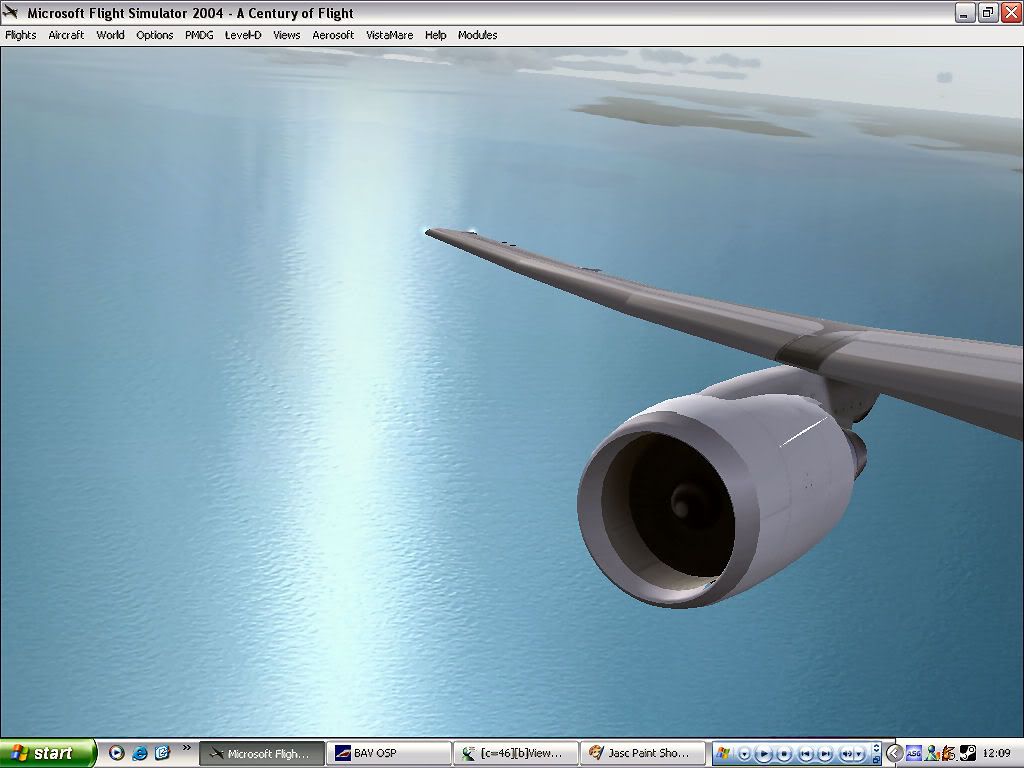This screenshot has width=1024, height=768.
Task: Open the Flights menu
Action: point(21,35)
